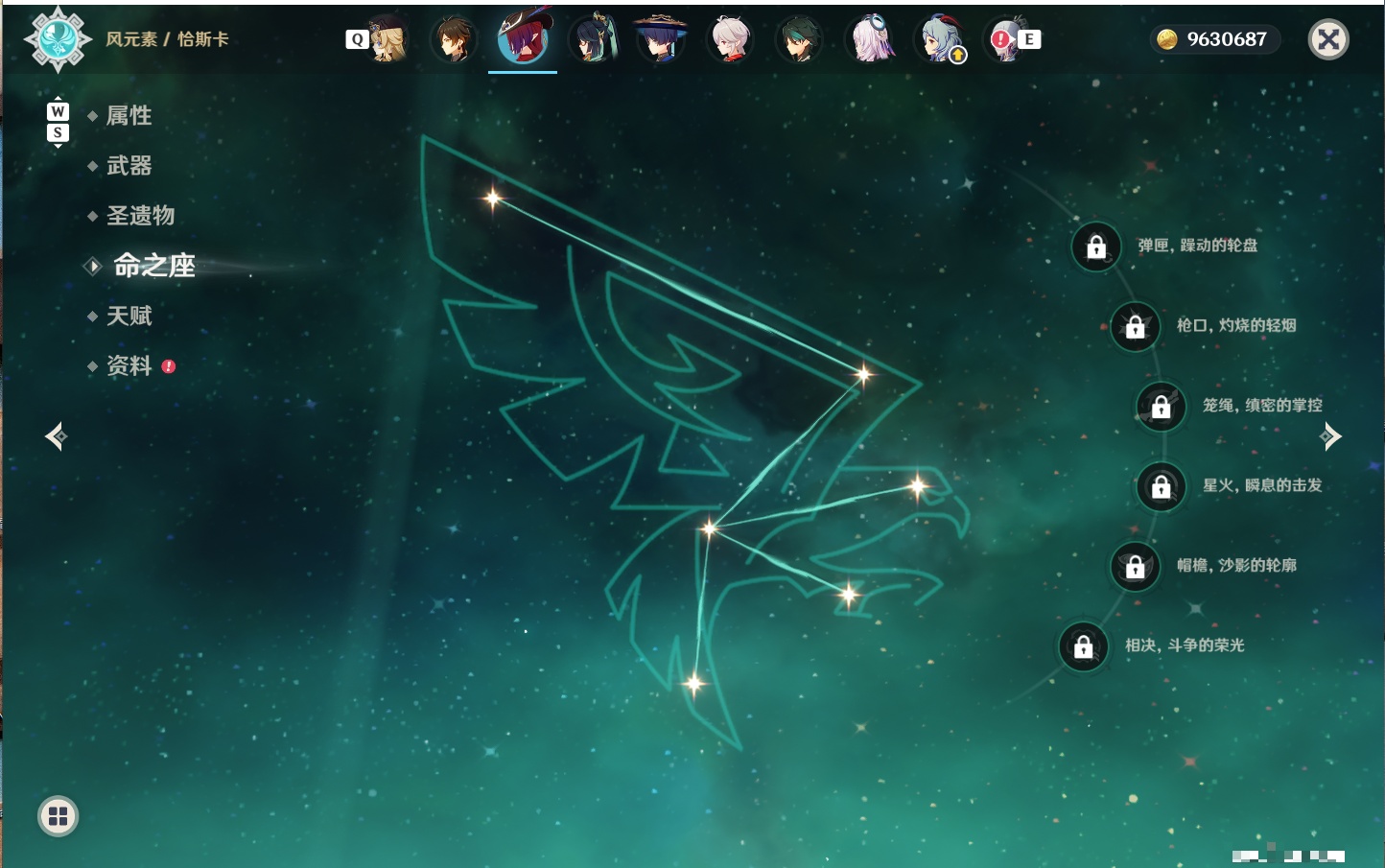
Task: Choose the avatar wearing a wide-brimmed blue hat
Action: (x=661, y=39)
